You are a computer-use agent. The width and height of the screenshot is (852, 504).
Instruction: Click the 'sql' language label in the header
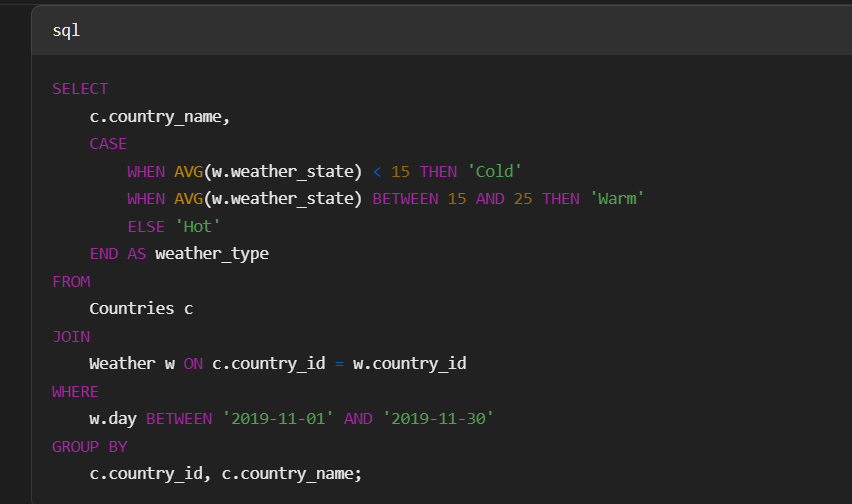coord(66,30)
